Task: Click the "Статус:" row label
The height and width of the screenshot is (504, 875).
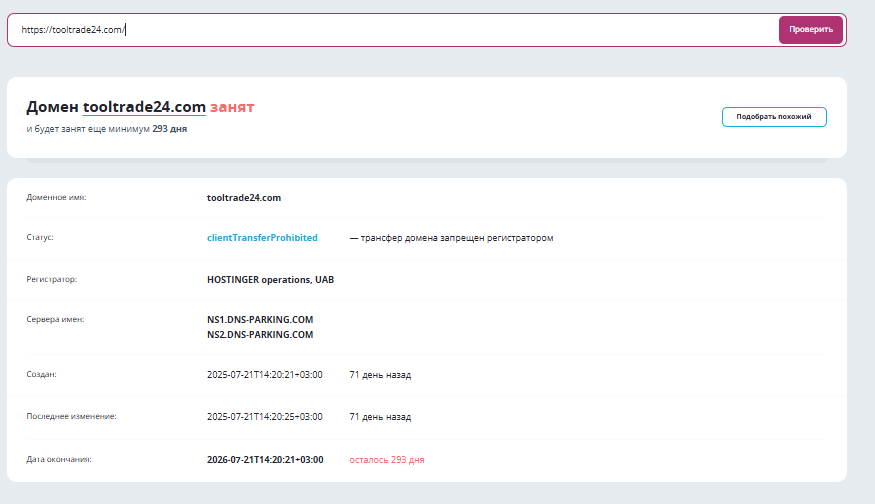Action: click(40, 238)
